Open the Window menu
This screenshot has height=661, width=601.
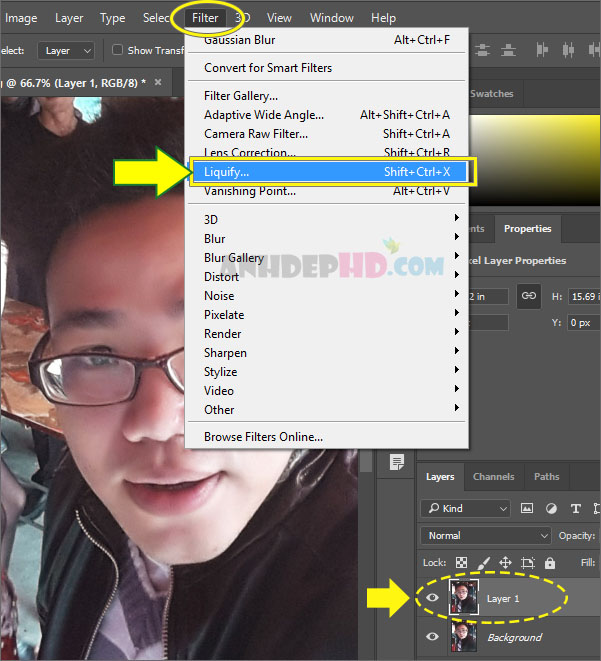pos(332,18)
